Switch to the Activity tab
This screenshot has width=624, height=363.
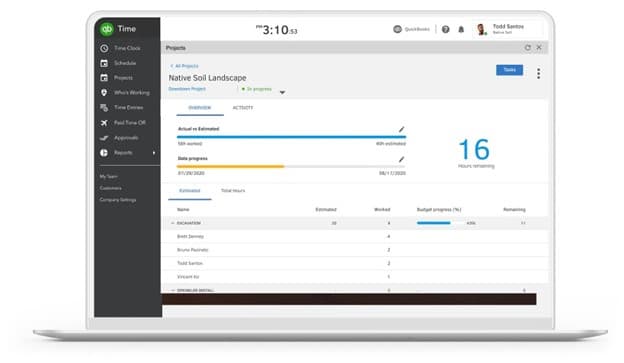coord(243,108)
